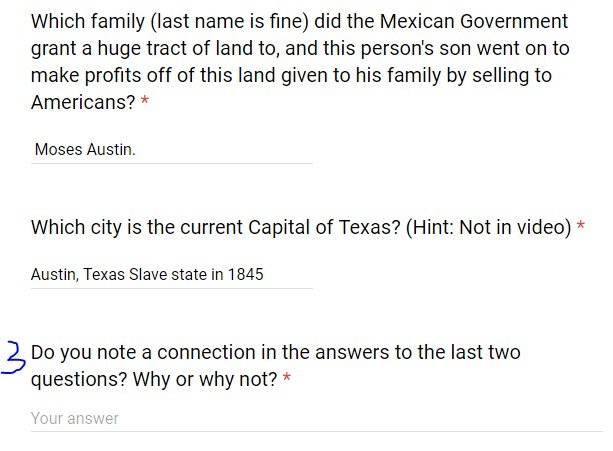Screen dimensions: 613x451
Task: Focus the empty 'Your answer' field
Action: coord(317,419)
